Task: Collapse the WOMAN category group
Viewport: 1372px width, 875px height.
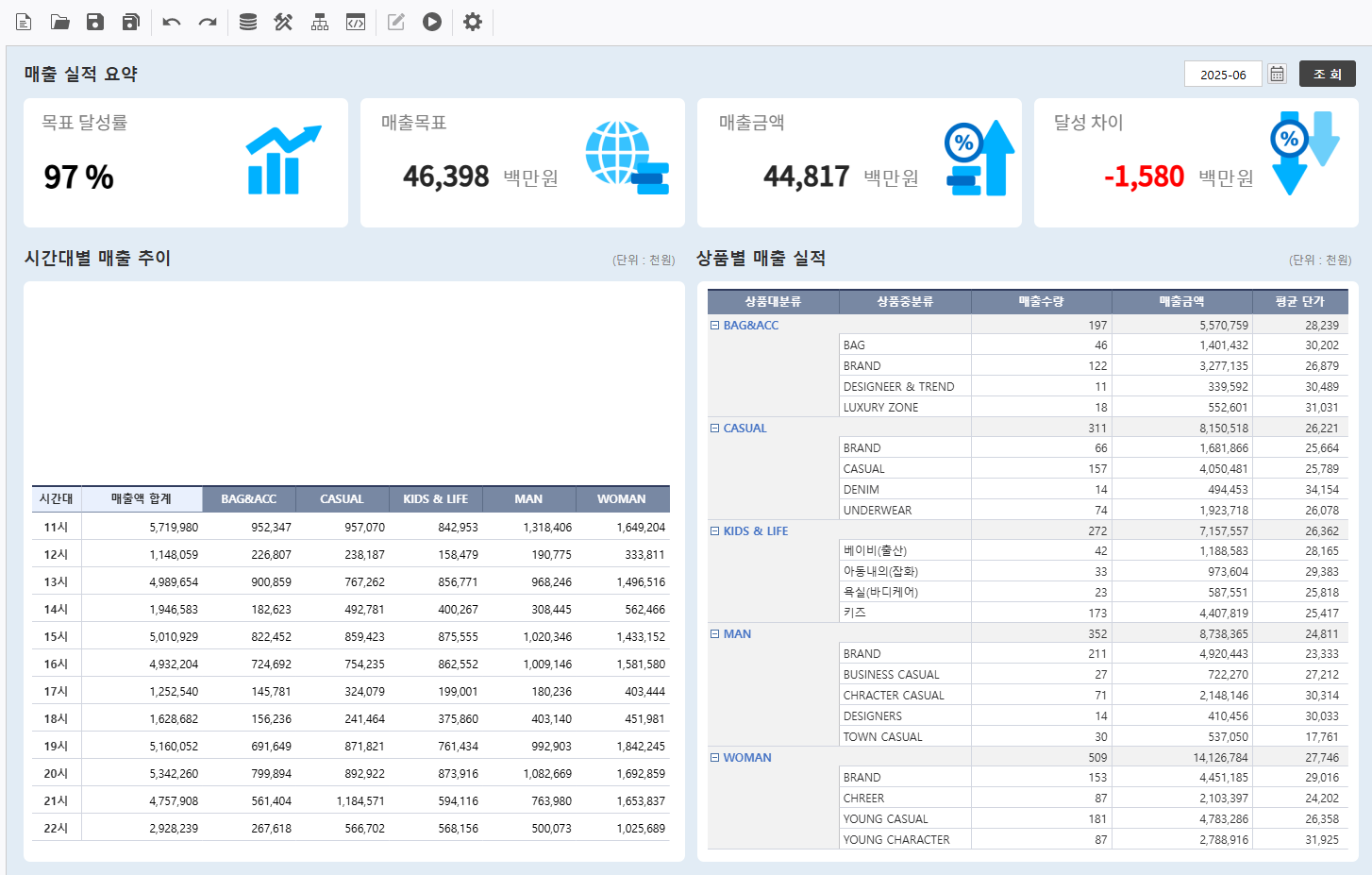Action: click(x=714, y=757)
